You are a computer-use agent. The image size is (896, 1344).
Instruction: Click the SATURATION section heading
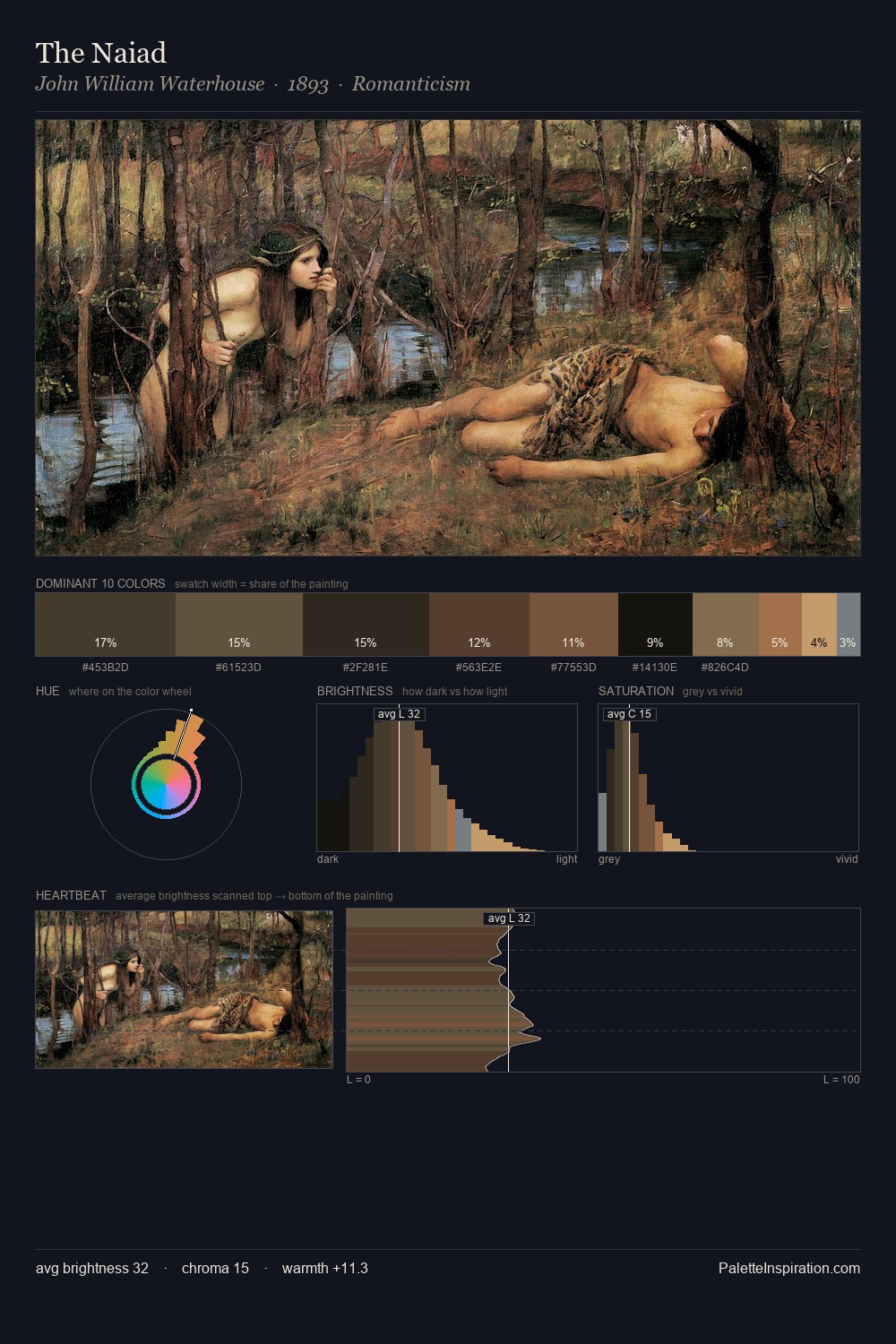636,691
